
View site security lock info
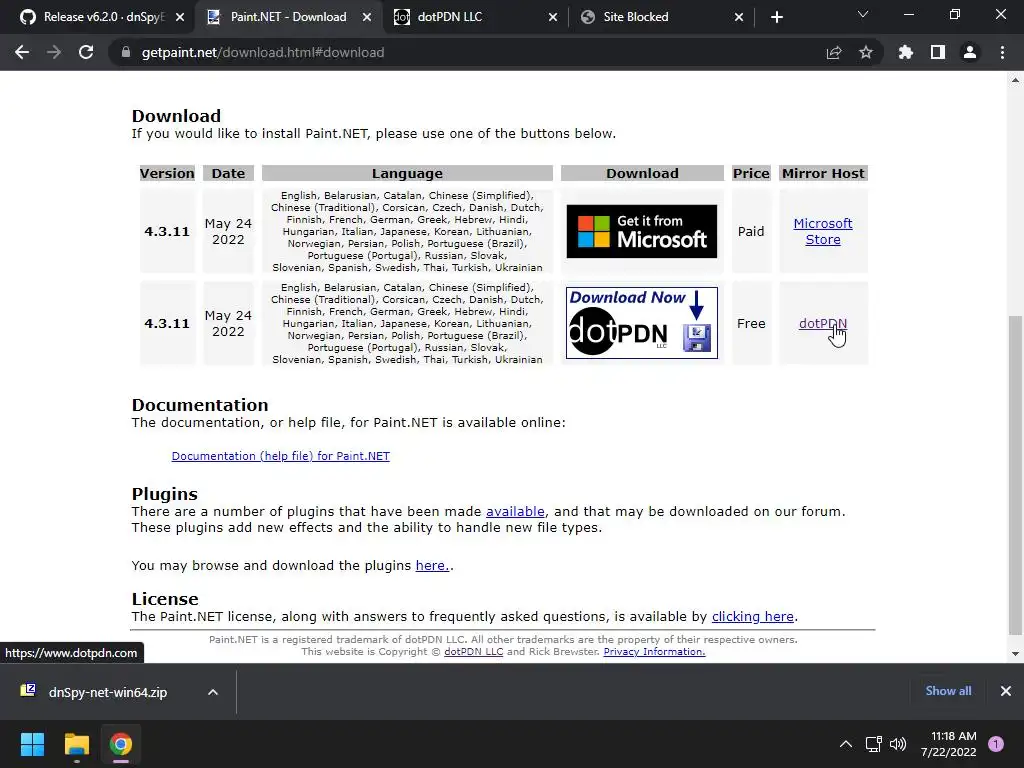tap(125, 52)
